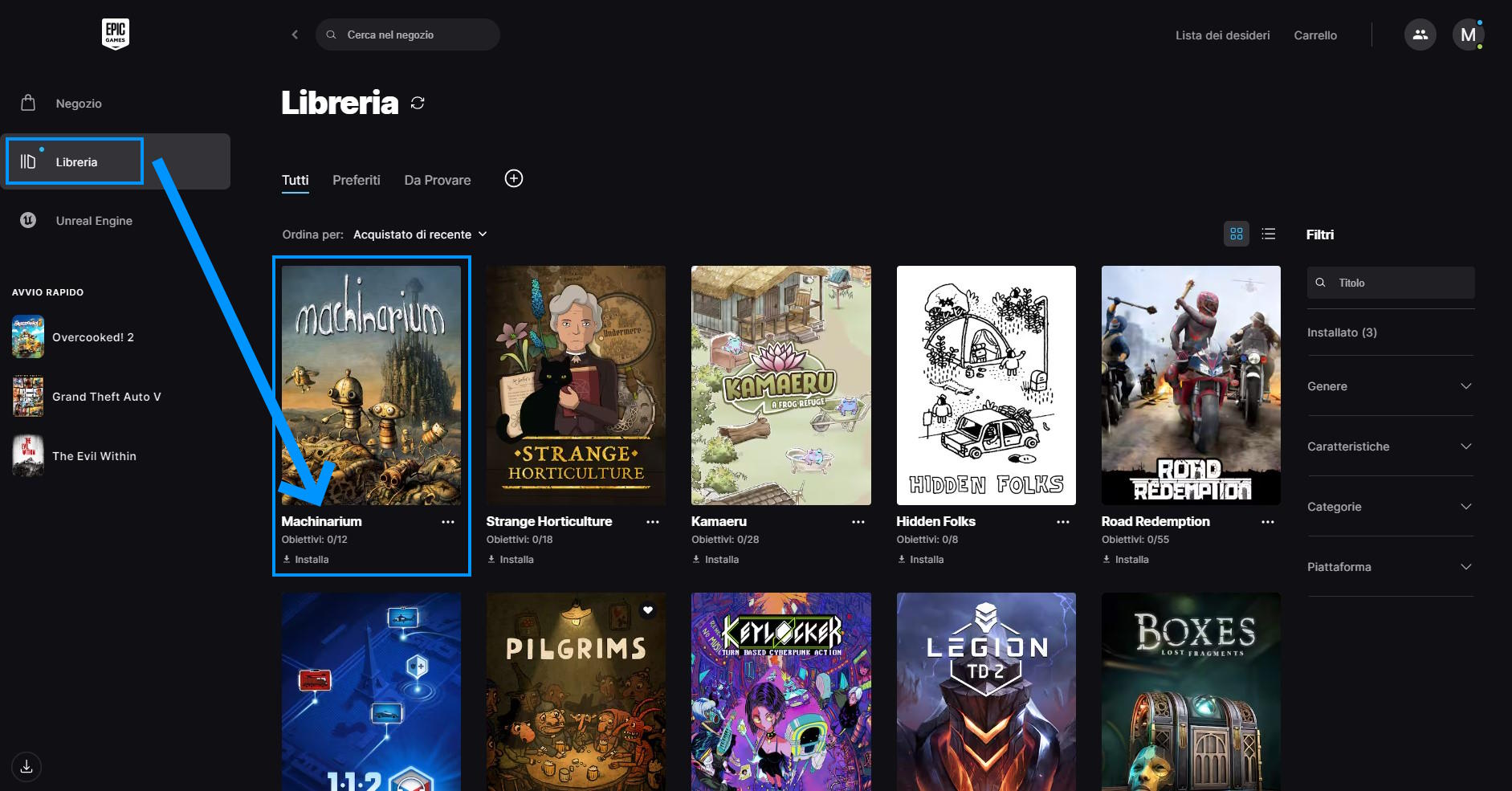
Task: Open the Hidden Folks cover art
Action: [x=986, y=385]
